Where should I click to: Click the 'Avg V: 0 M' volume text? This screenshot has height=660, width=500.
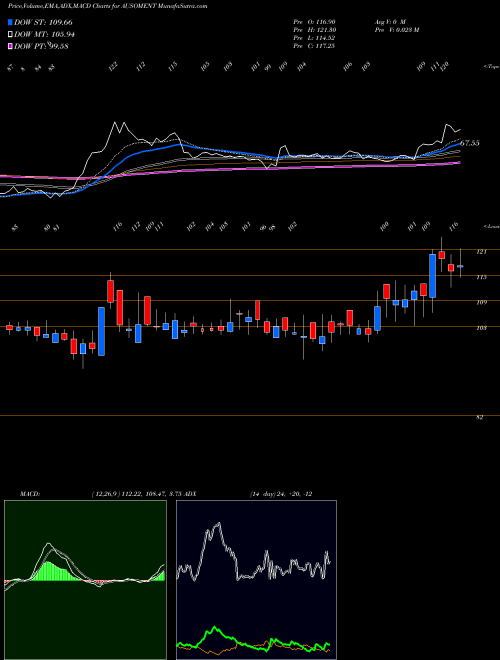389,21
